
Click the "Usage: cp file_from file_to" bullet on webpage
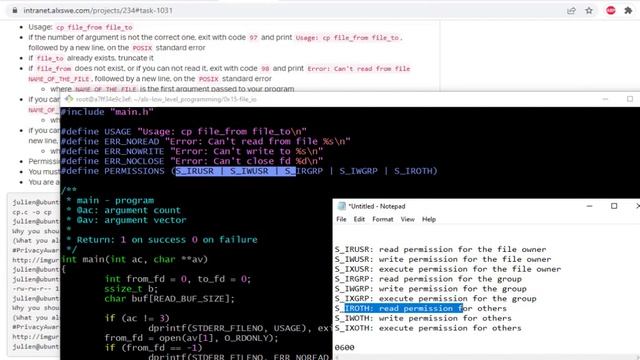(80, 27)
